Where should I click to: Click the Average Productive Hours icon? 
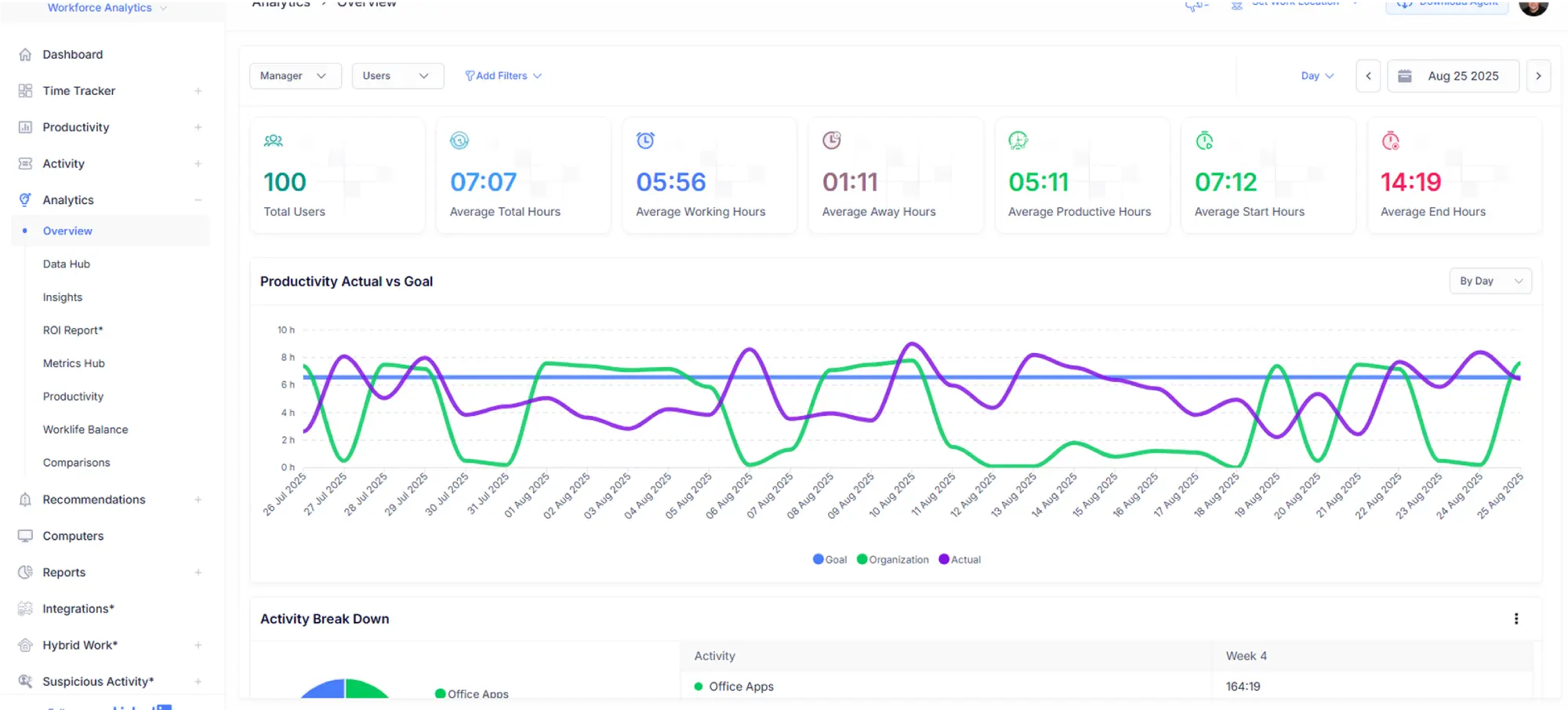[x=1018, y=140]
